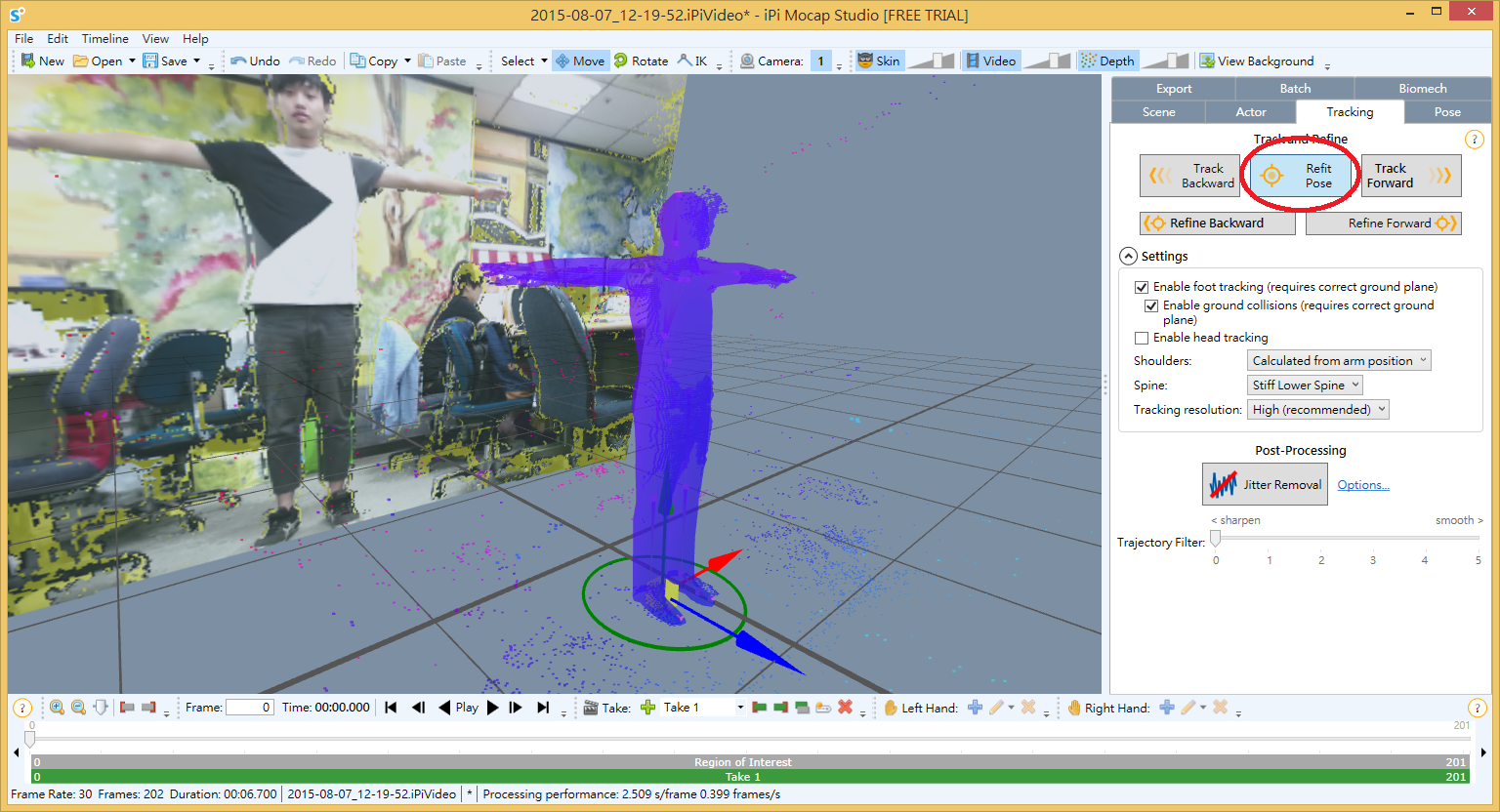This screenshot has width=1500, height=812.
Task: Zoom in on the timeline
Action: pyautogui.click(x=58, y=708)
